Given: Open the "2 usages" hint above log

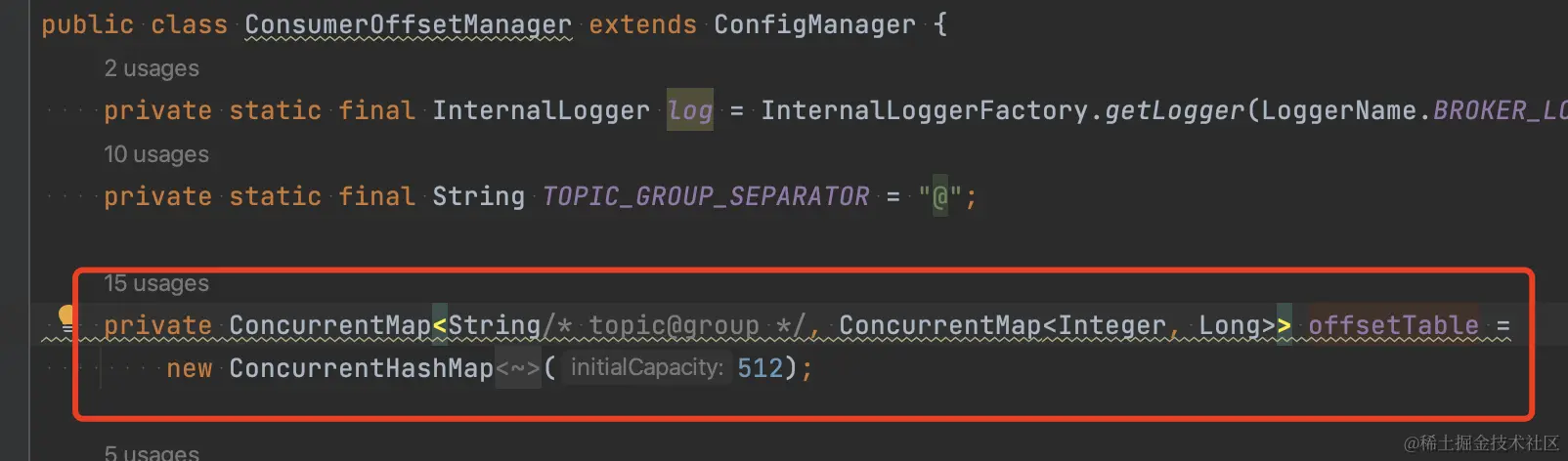Looking at the screenshot, I should coord(152,68).
